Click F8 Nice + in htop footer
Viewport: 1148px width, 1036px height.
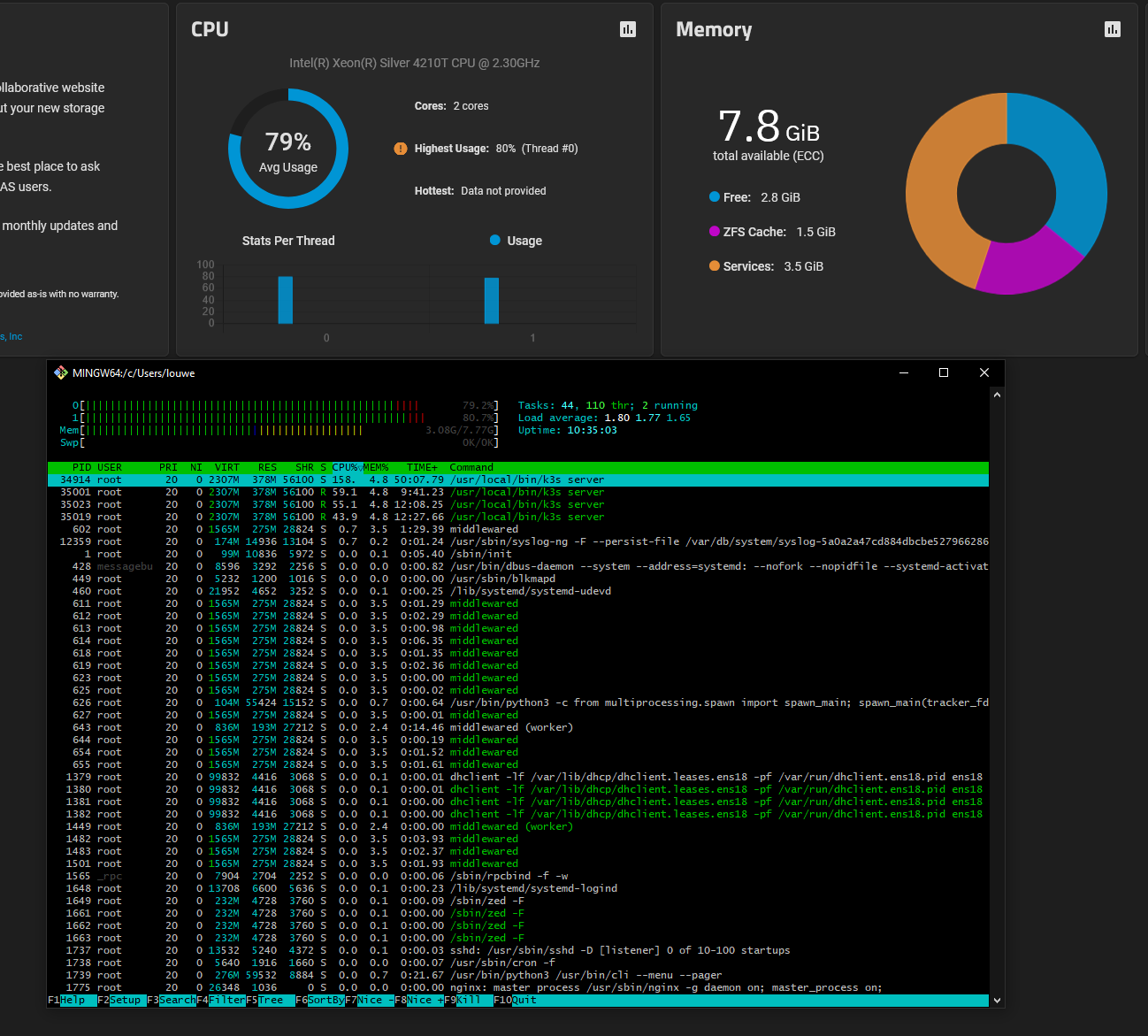[419, 1000]
